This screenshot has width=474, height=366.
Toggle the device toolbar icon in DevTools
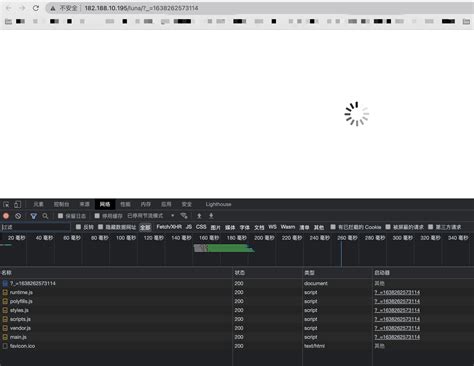point(17,204)
